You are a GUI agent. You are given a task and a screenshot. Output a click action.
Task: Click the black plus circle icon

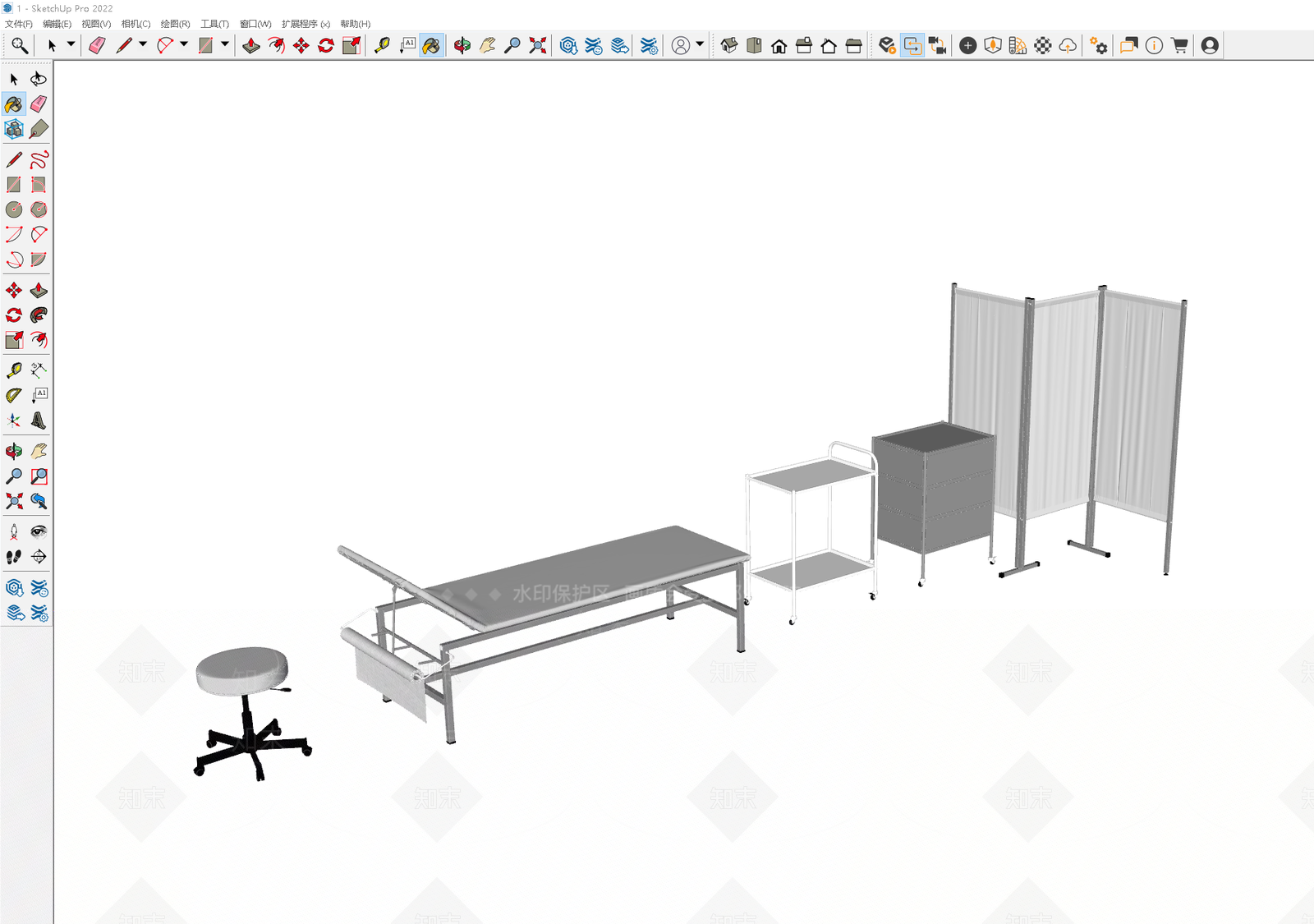[x=968, y=45]
